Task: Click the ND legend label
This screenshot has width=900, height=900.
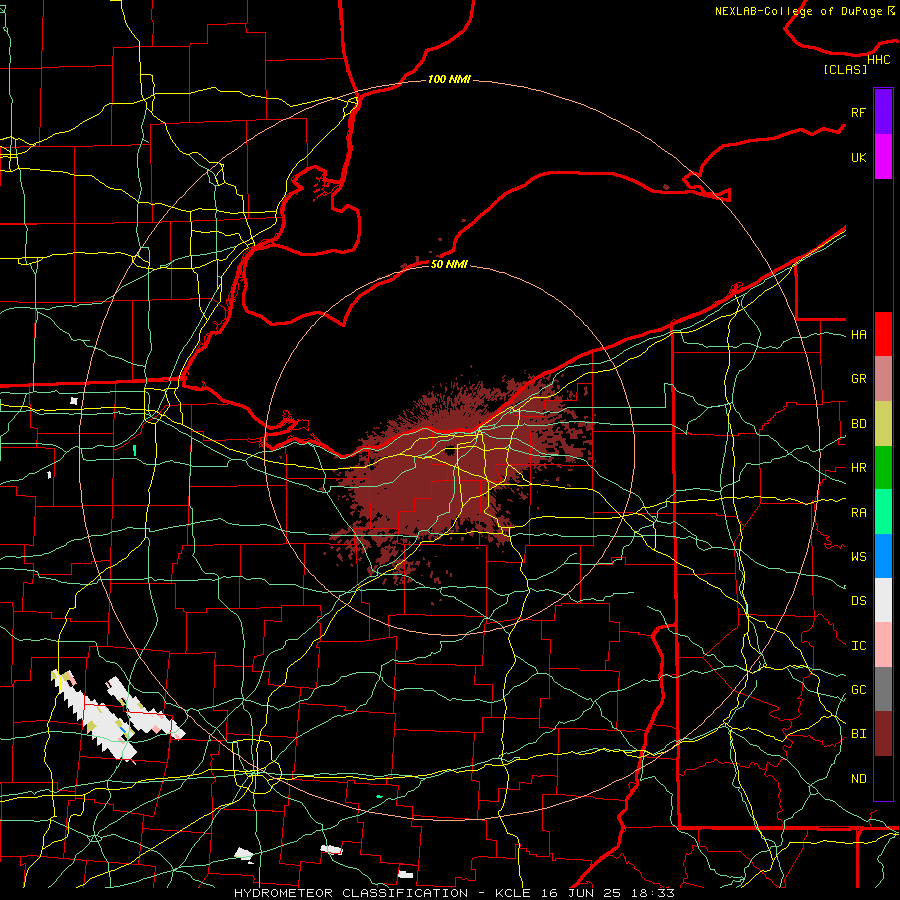Action: (858, 779)
